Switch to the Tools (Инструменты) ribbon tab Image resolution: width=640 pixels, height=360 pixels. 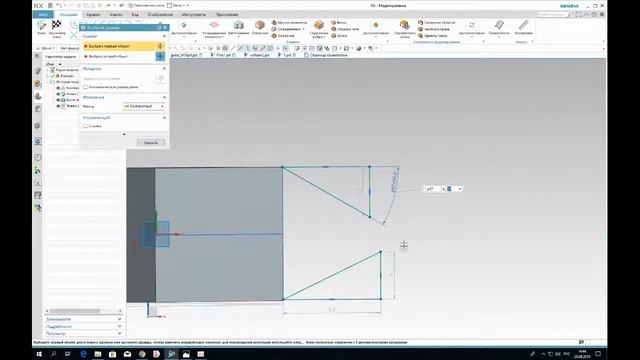(193, 14)
